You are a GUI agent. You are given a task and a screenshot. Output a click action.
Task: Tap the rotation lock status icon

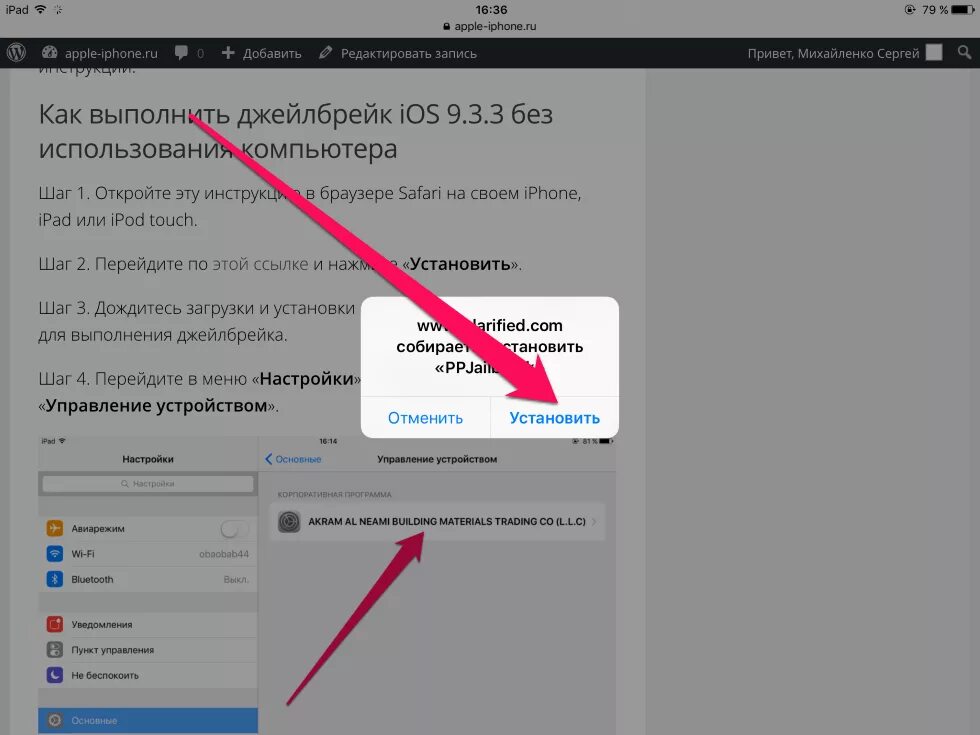tap(910, 9)
